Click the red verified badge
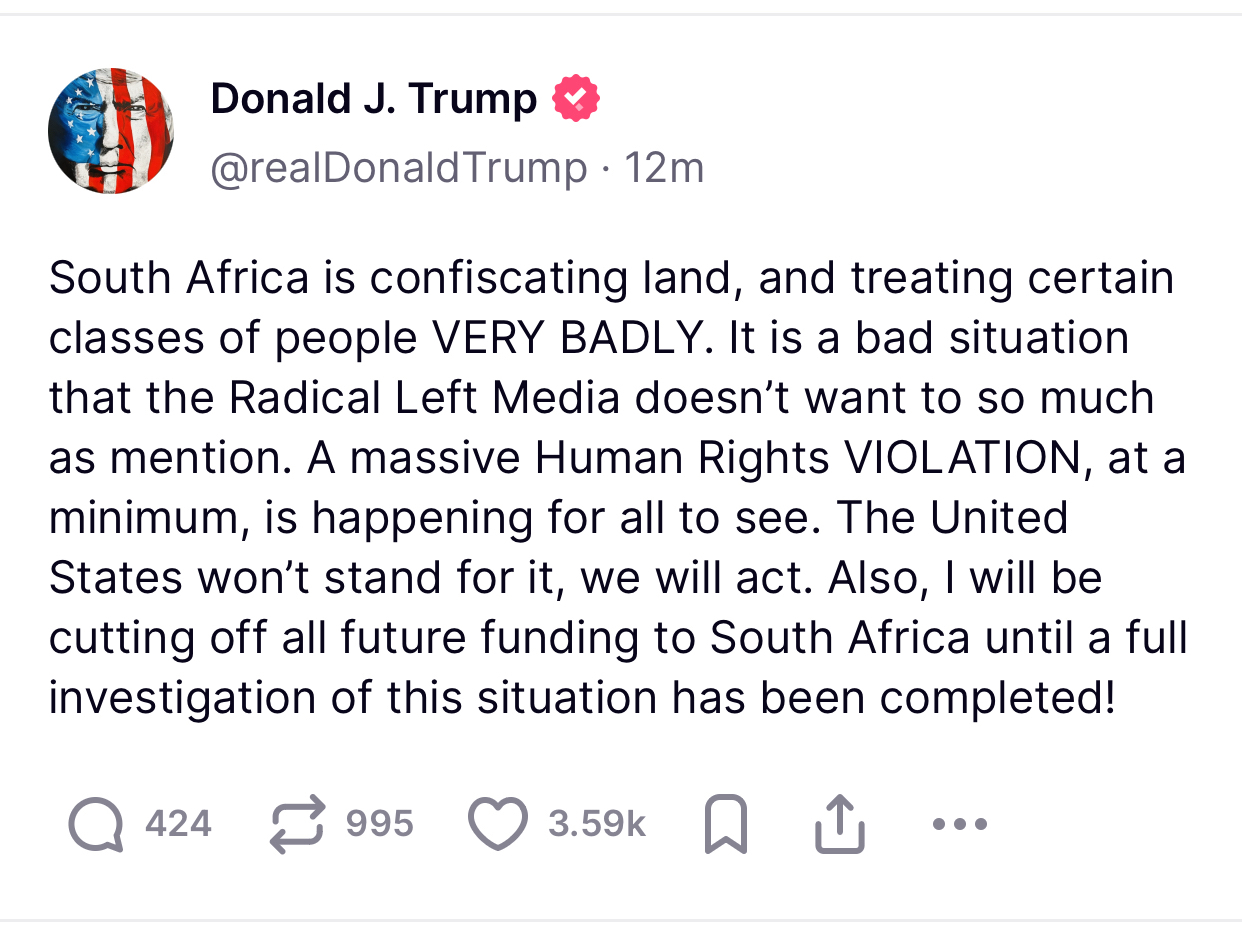This screenshot has height=928, width=1242. tap(577, 98)
